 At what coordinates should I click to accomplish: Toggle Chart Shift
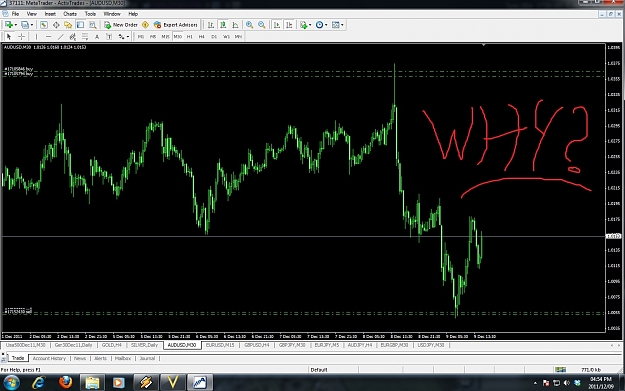tap(289, 25)
